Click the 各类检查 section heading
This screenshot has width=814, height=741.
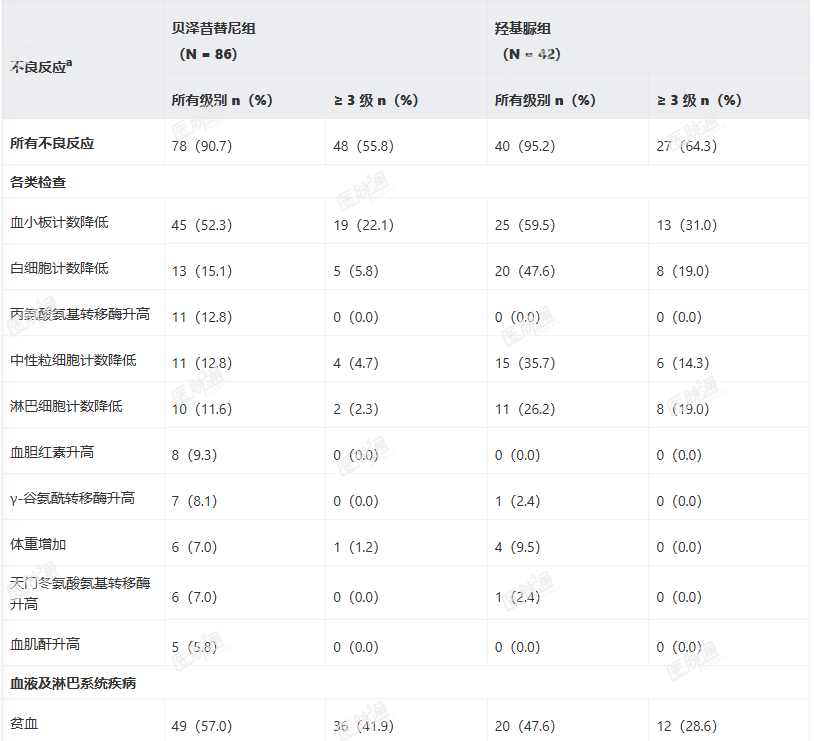(x=38, y=182)
